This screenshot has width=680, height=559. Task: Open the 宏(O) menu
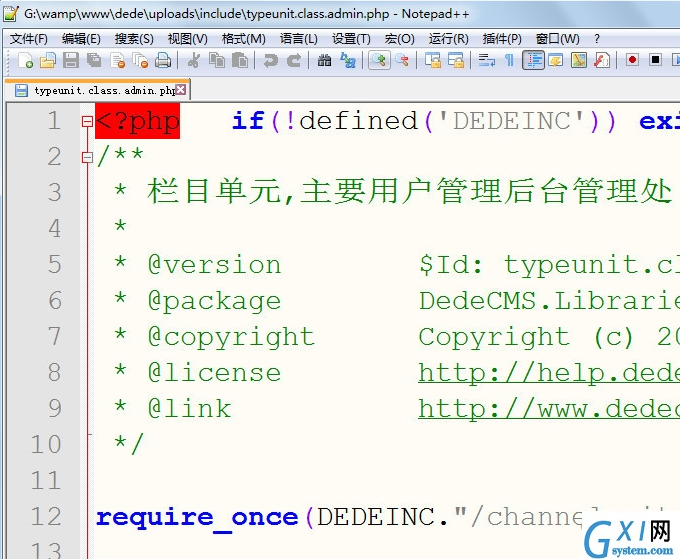click(399, 39)
